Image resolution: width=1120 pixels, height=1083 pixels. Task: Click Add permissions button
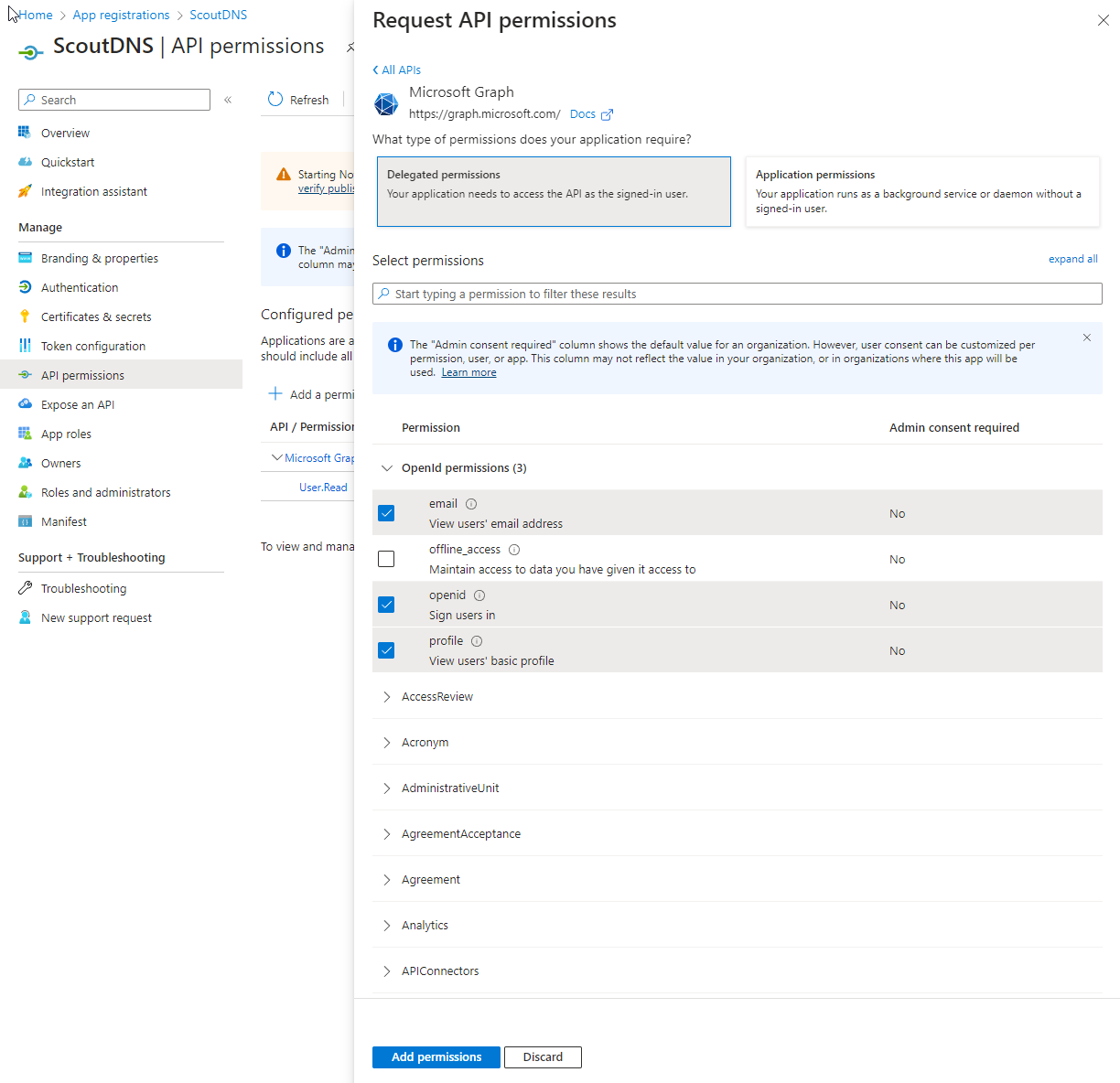point(436,1057)
